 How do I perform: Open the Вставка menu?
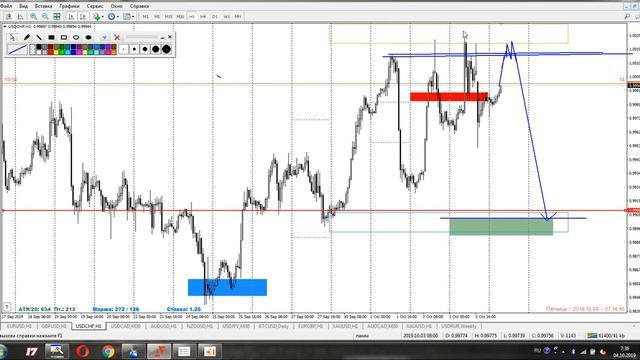click(43, 6)
